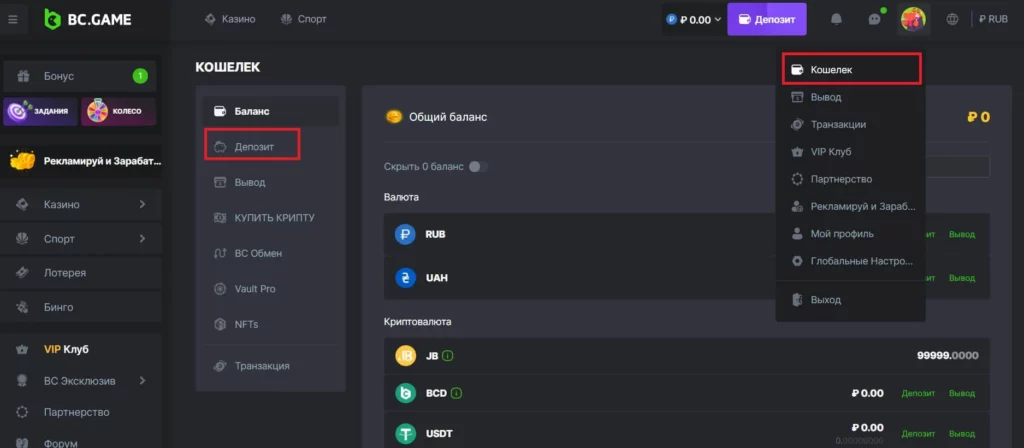This screenshot has height=448, width=1024.
Task: Select Глобальные Настро... in the dropdown
Action: click(x=851, y=261)
